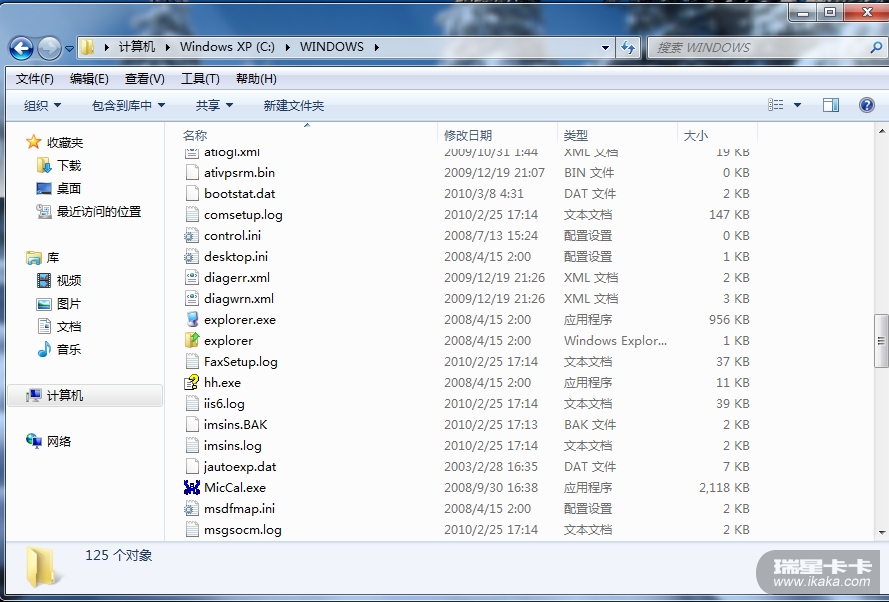
Task: Open the address bar history dropdown
Action: click(x=606, y=48)
